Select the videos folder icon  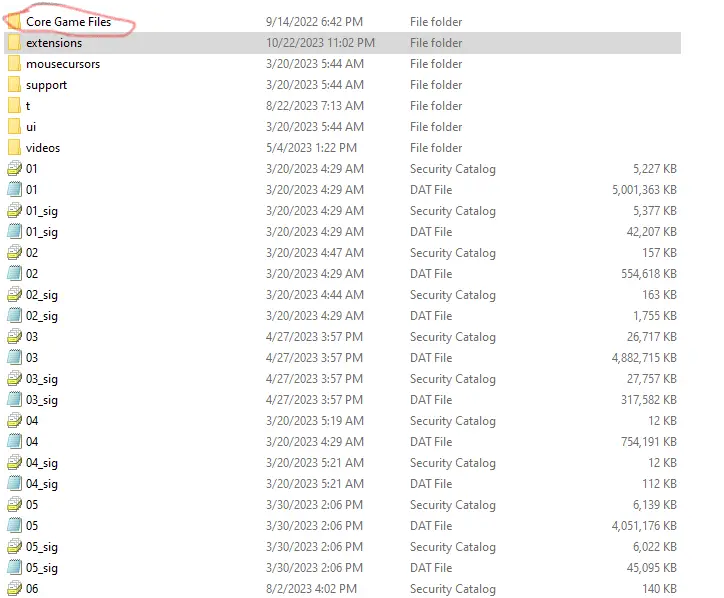pyautogui.click(x=14, y=148)
